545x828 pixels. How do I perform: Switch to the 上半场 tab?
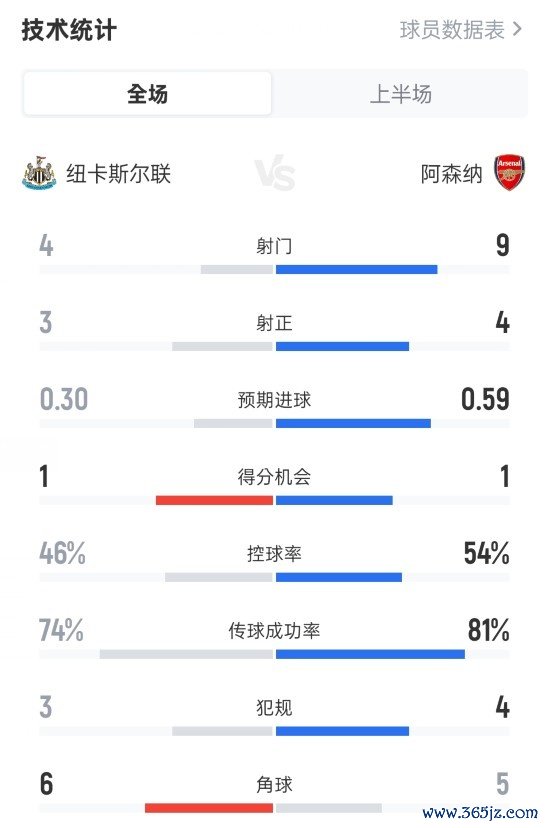point(401,94)
